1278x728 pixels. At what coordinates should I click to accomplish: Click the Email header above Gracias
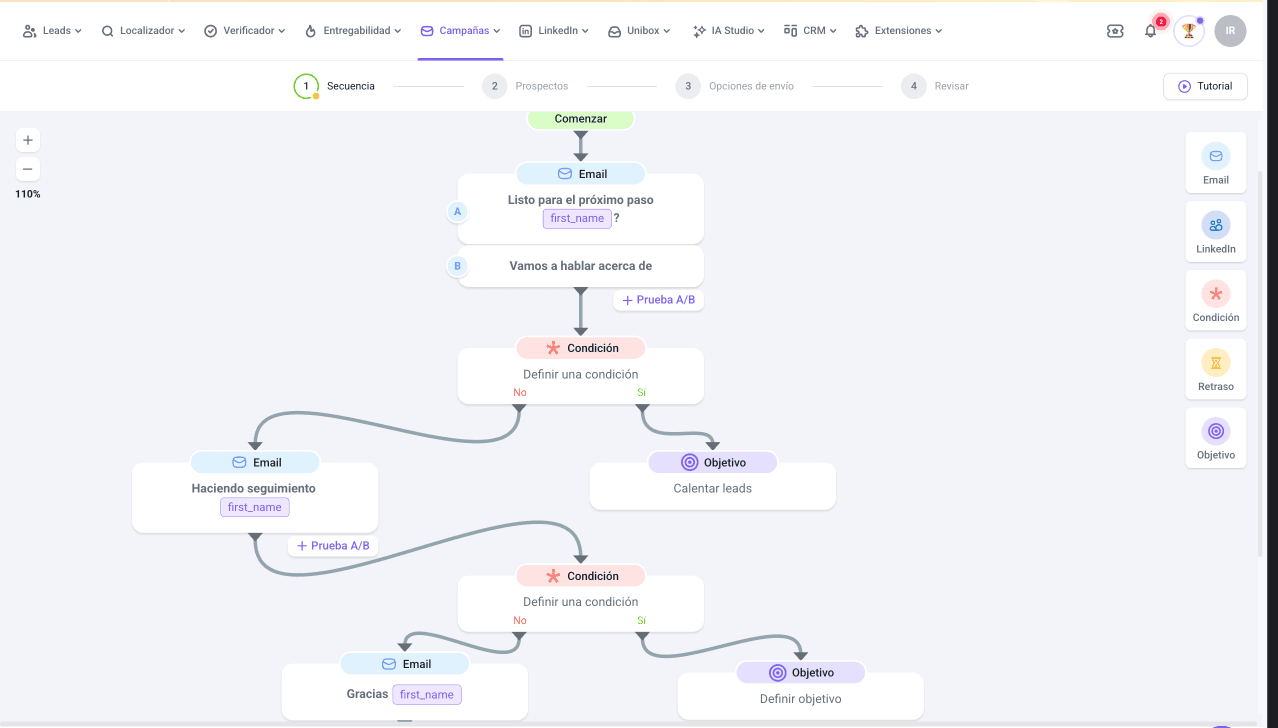[x=405, y=664]
